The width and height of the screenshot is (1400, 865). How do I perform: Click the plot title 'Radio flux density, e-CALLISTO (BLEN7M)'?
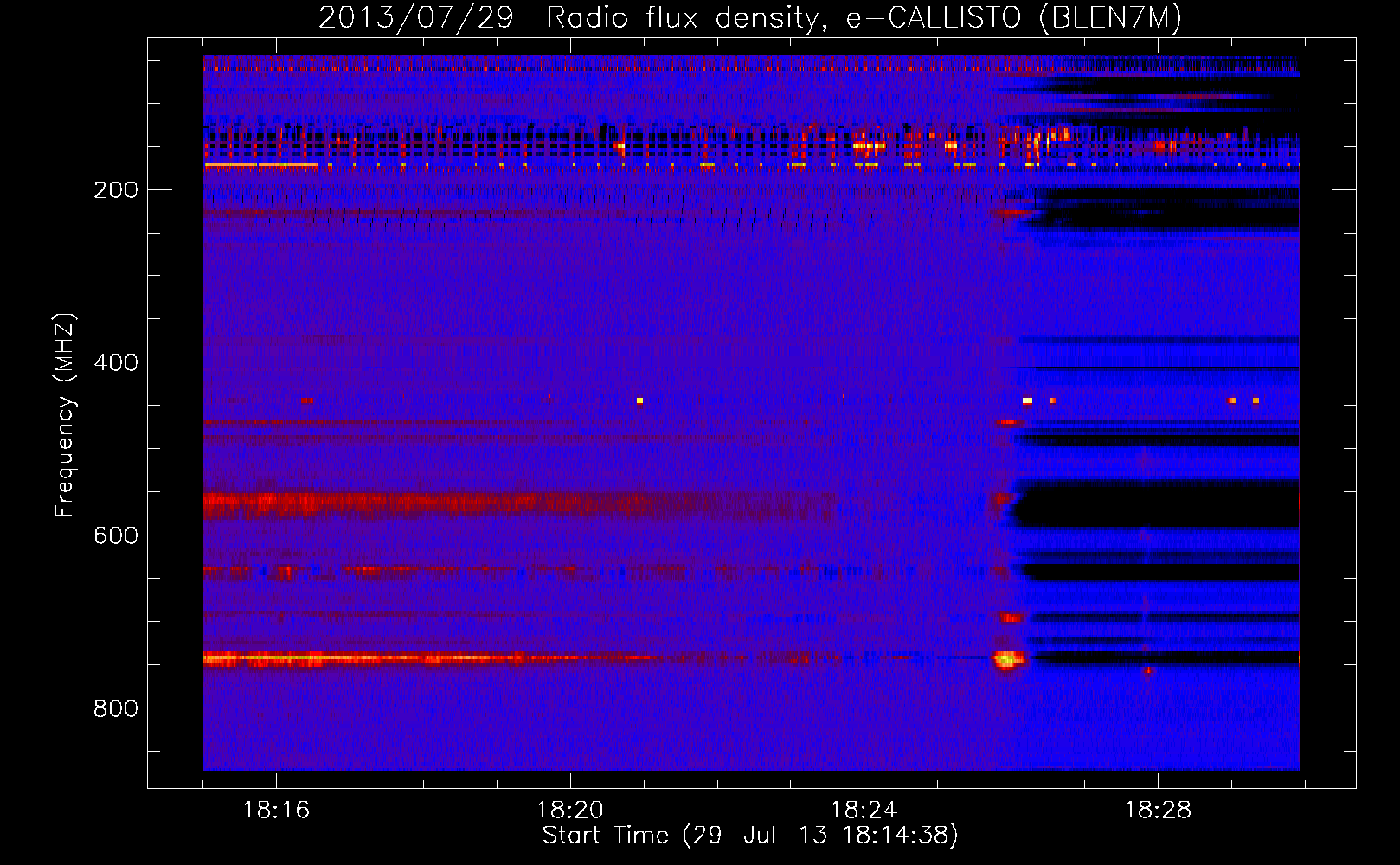click(x=864, y=18)
